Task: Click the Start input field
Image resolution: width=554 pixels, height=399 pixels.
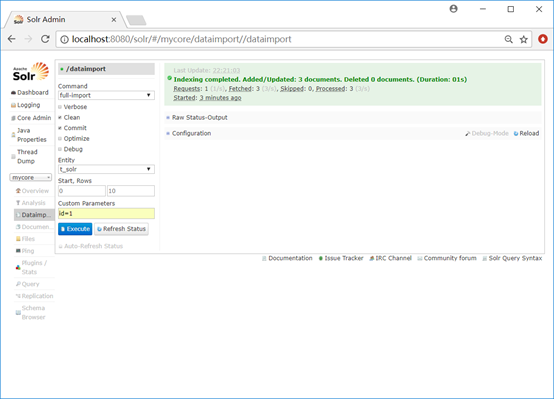Action: [82, 191]
